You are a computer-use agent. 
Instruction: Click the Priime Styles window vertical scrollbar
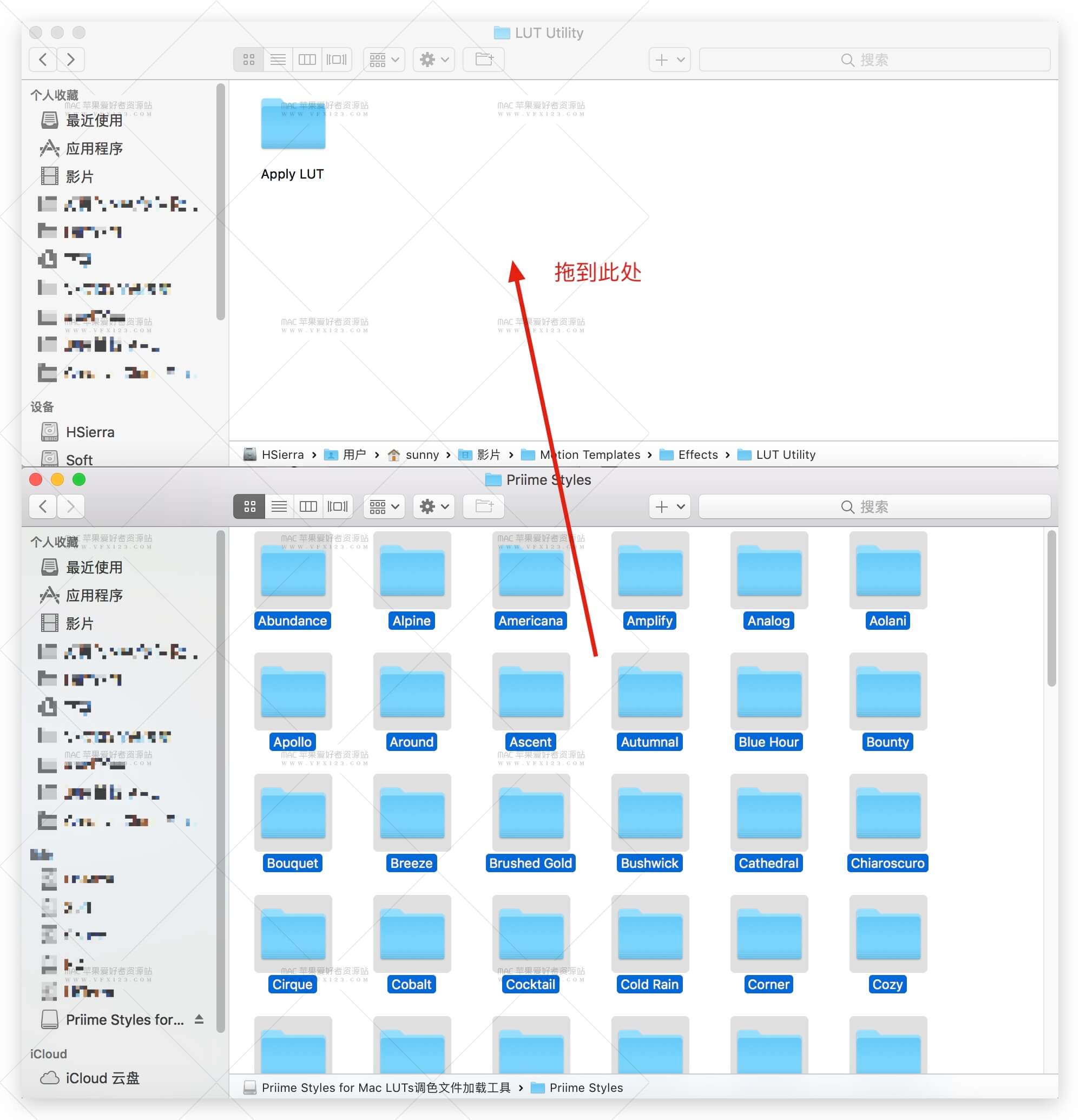[x=1051, y=609]
